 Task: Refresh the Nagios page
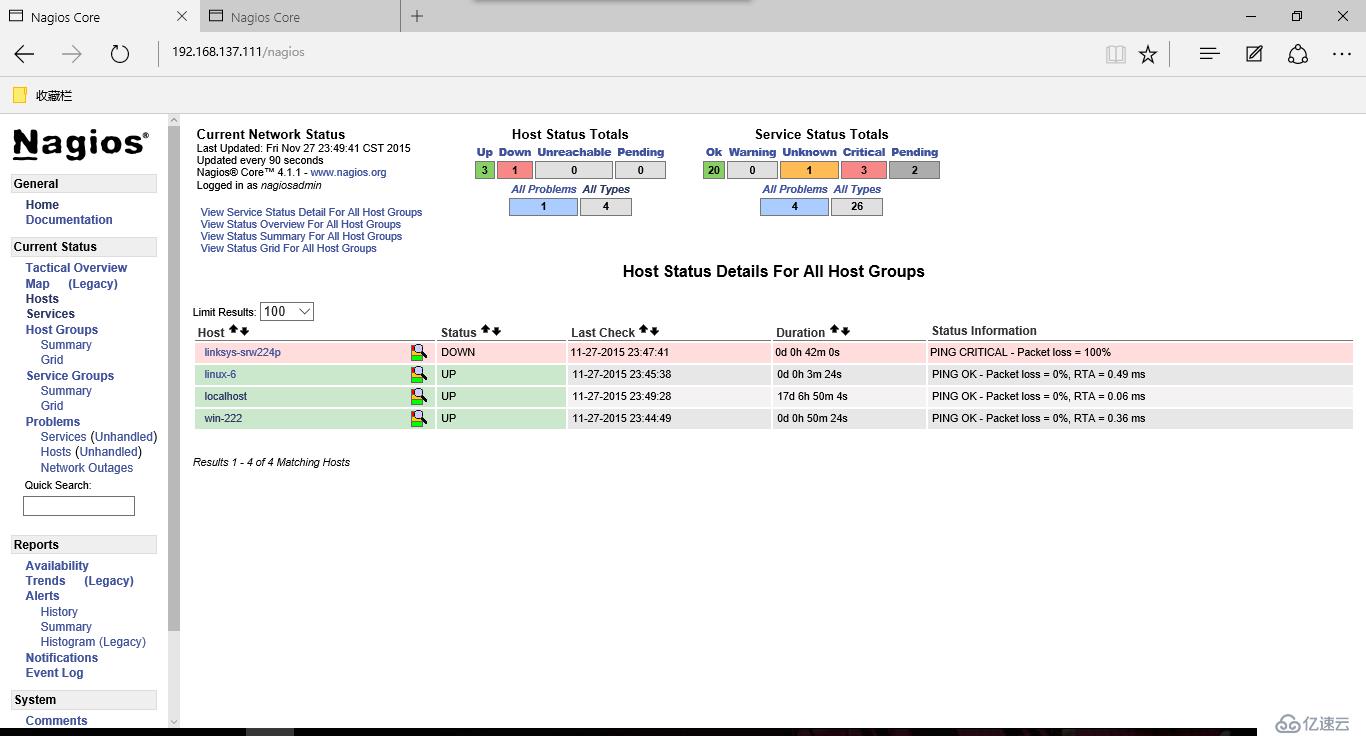tap(120, 54)
